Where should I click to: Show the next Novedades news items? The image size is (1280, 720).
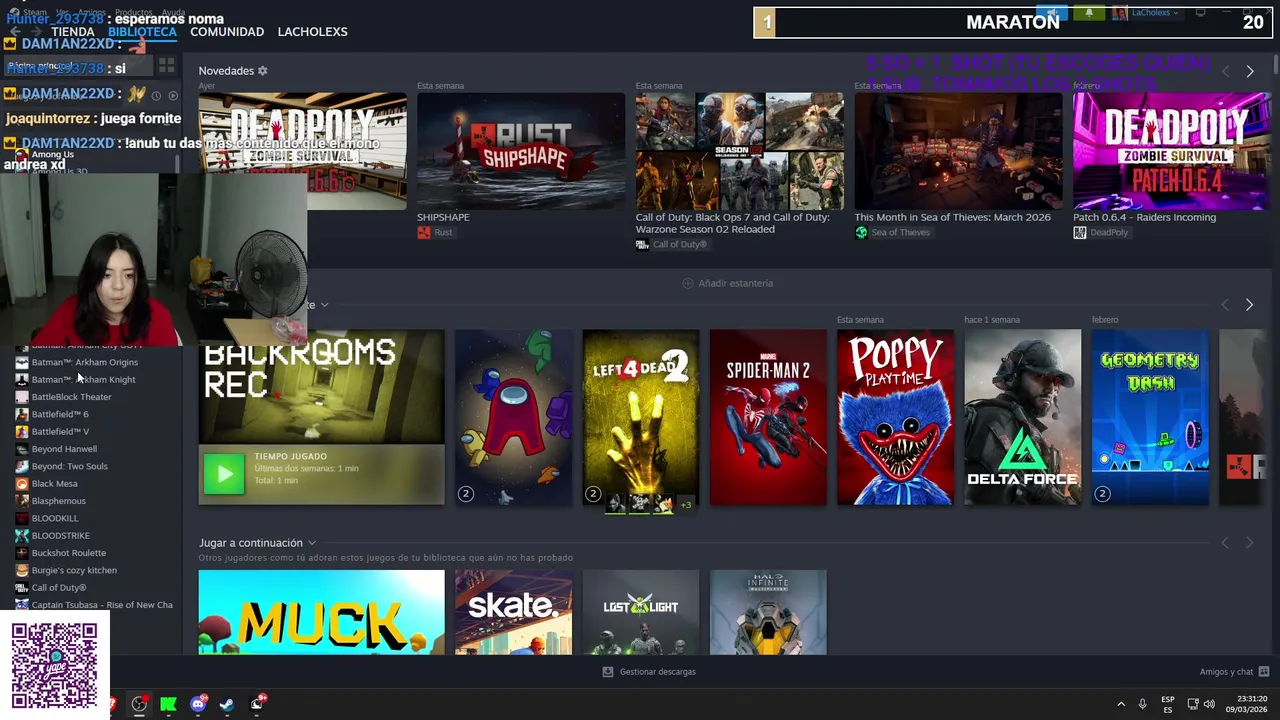[x=1249, y=72]
